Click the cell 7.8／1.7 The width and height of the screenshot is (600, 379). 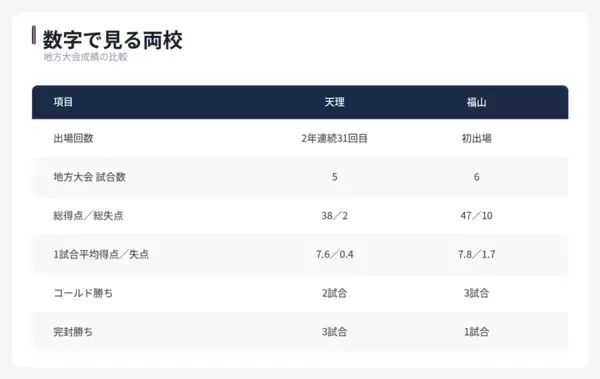[x=476, y=254]
